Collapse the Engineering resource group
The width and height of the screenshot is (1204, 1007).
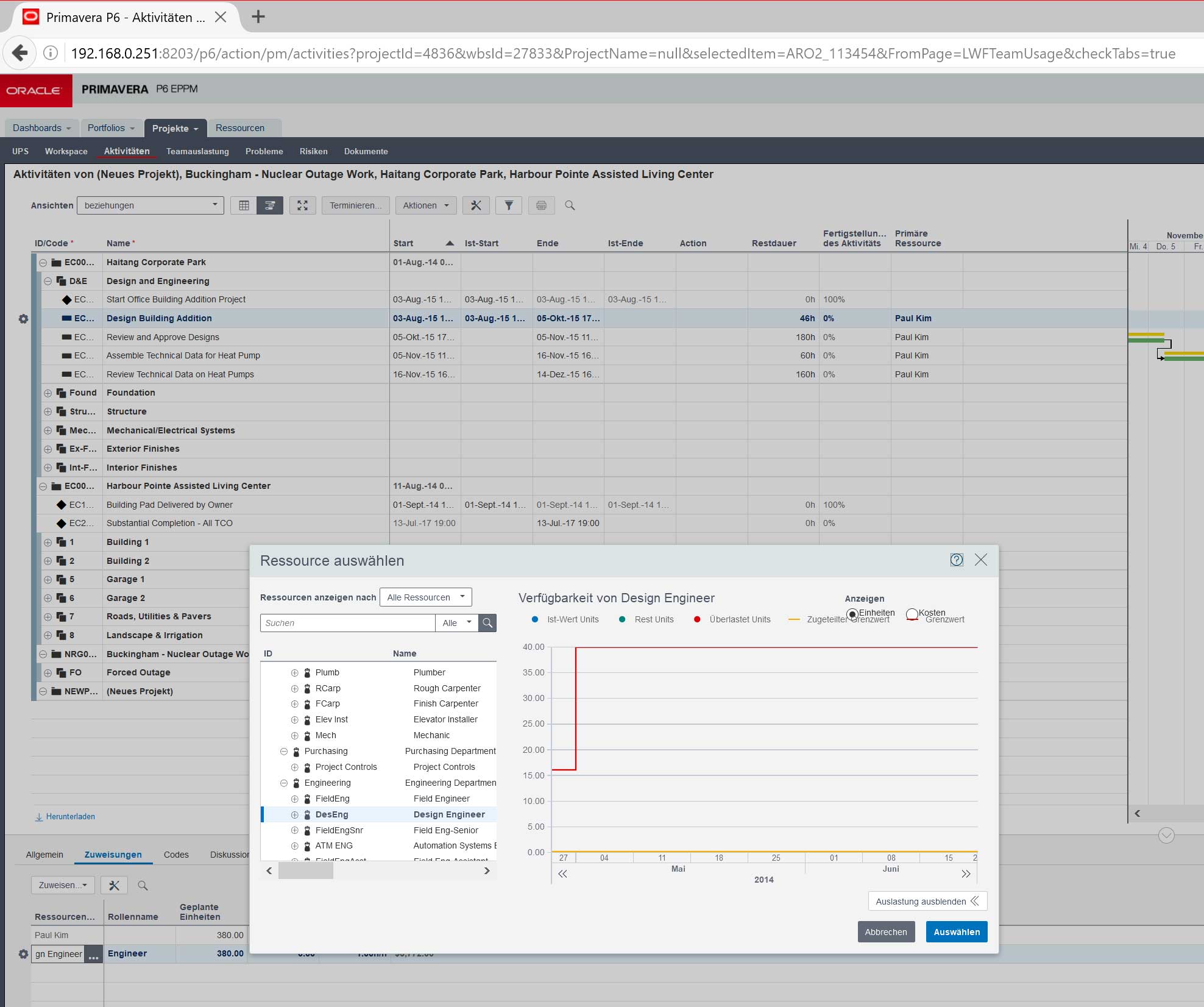(x=284, y=783)
